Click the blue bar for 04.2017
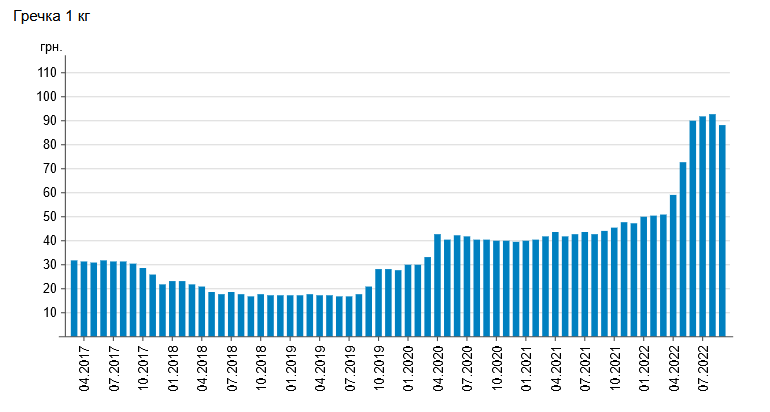 84,299
